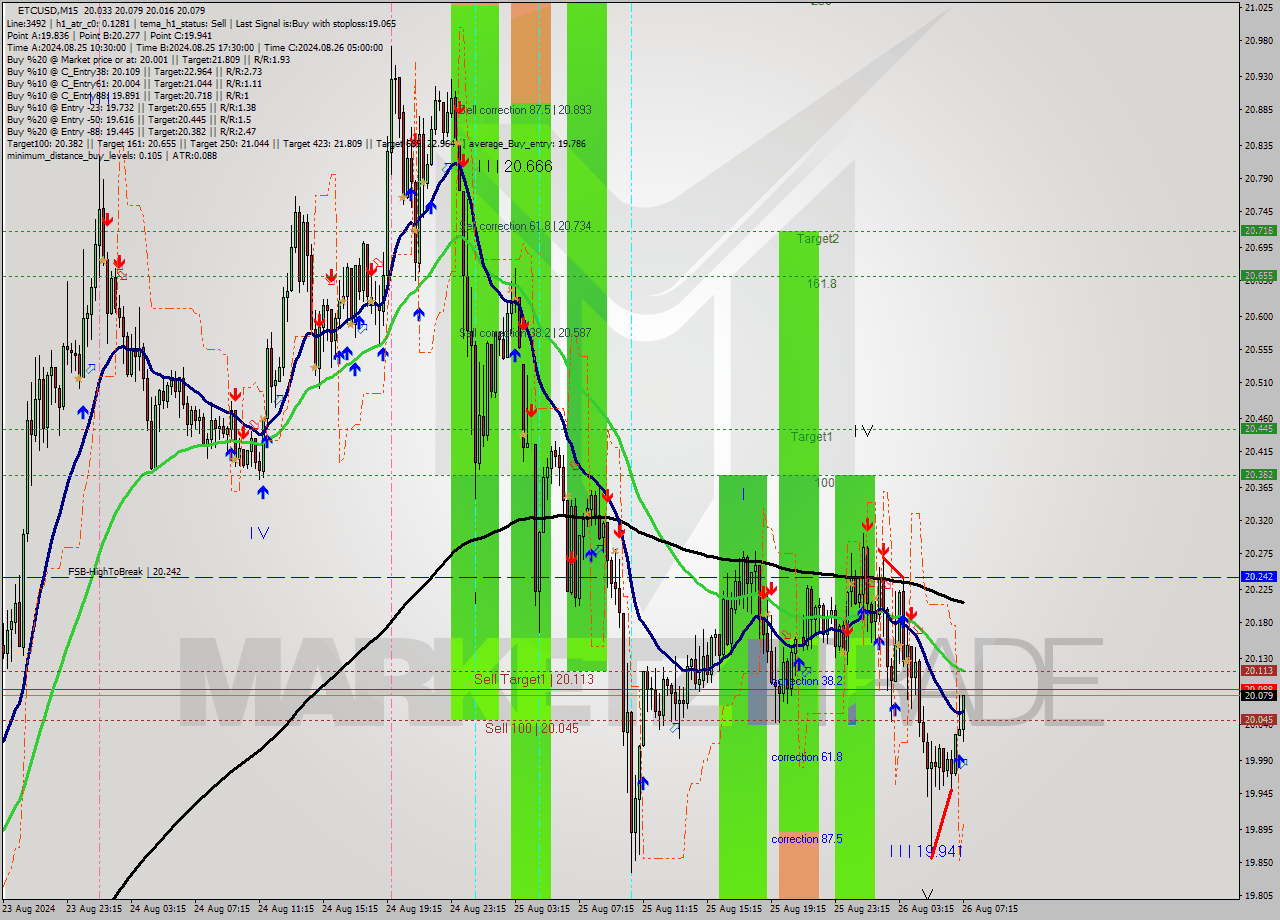
Task: Click the 'correction 38.2' blue label
Action: pos(806,680)
